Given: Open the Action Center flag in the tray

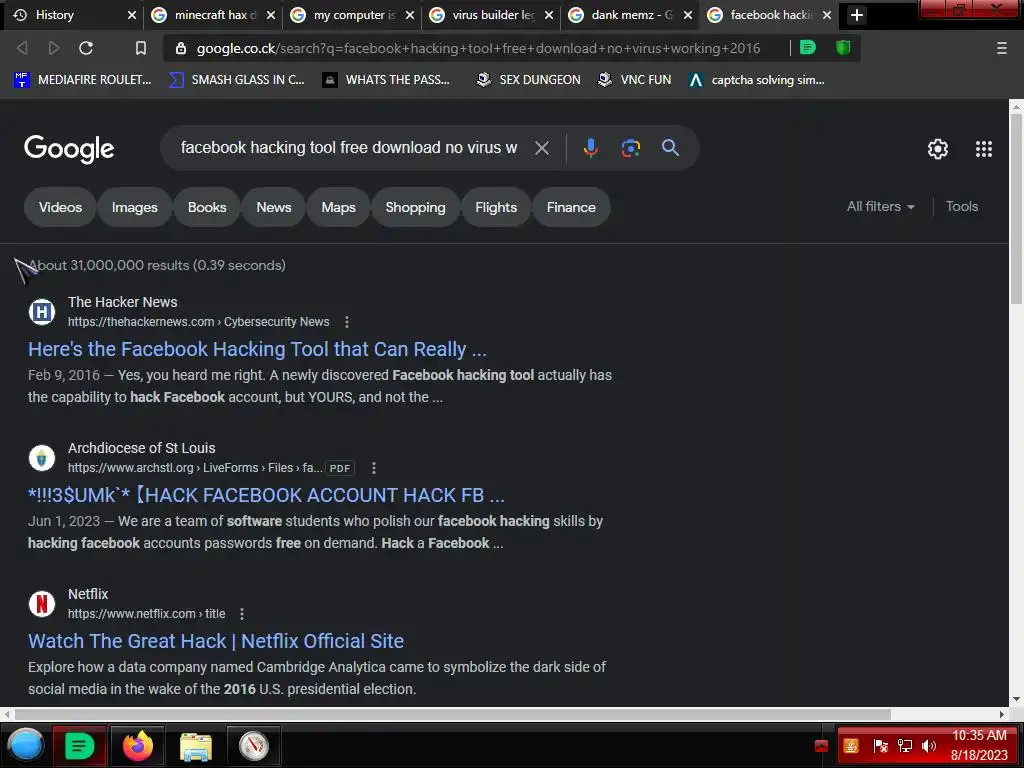Looking at the screenshot, I should point(880,746).
